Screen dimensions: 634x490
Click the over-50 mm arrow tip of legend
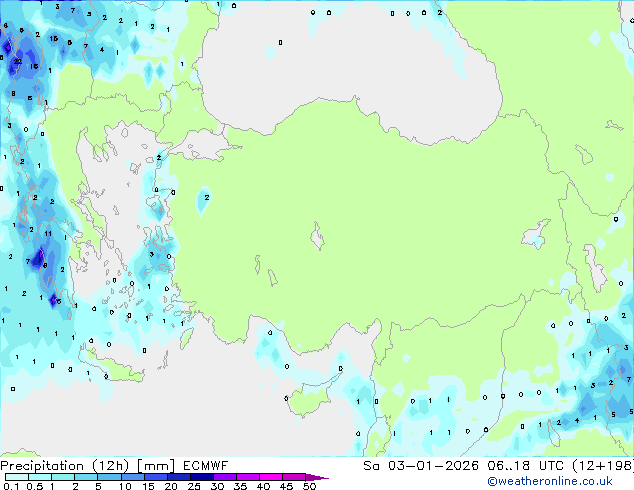tap(317, 477)
